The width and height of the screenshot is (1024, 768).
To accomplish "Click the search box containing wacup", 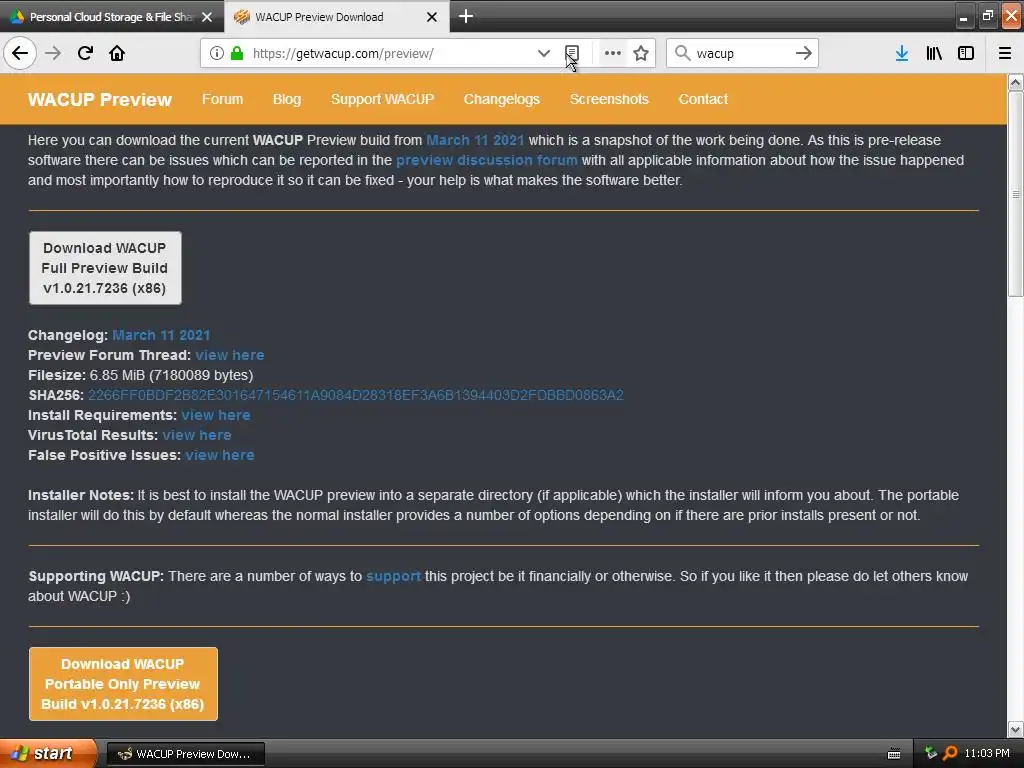I will [x=743, y=53].
